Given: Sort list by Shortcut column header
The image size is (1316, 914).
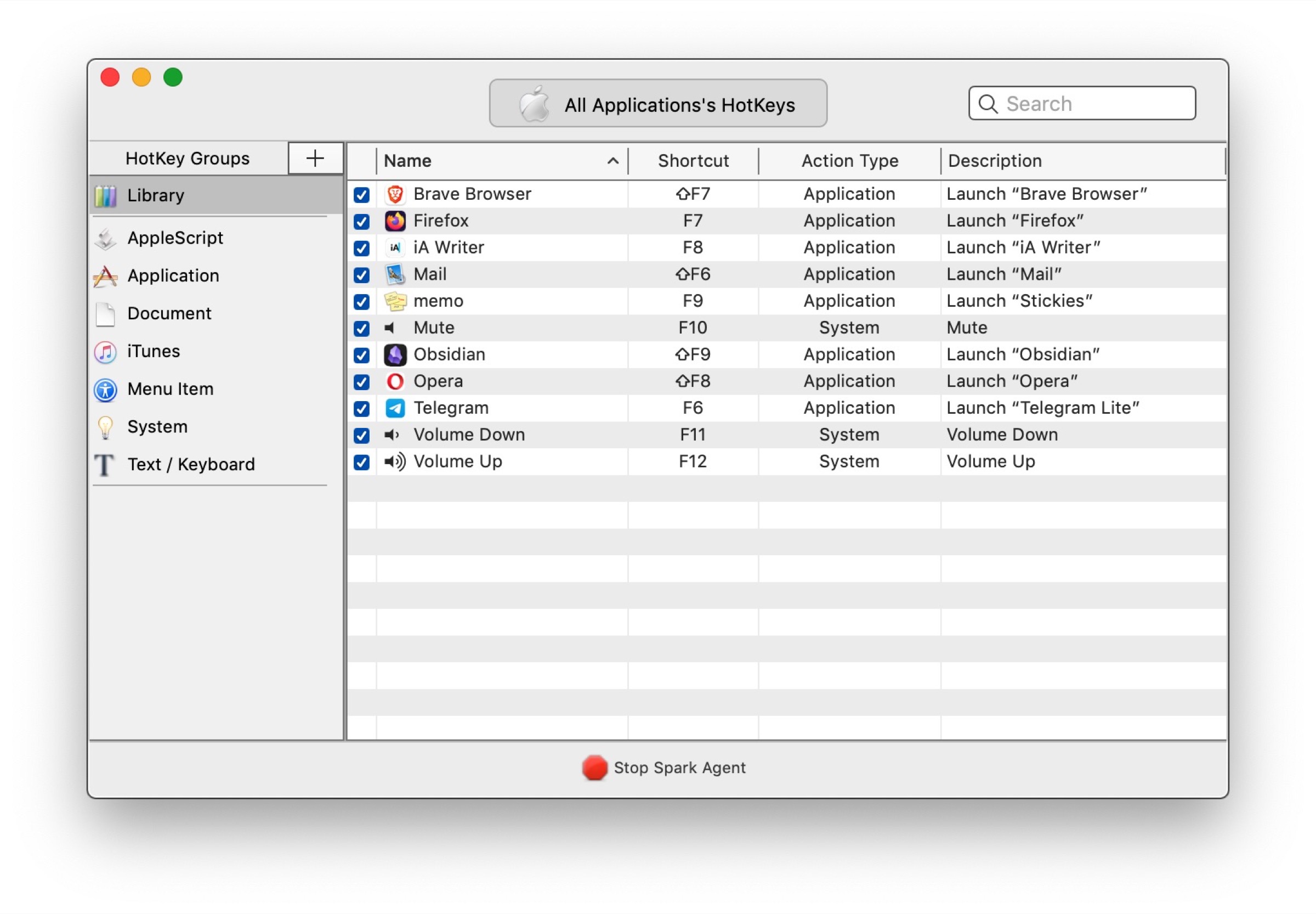Looking at the screenshot, I should click(x=693, y=161).
